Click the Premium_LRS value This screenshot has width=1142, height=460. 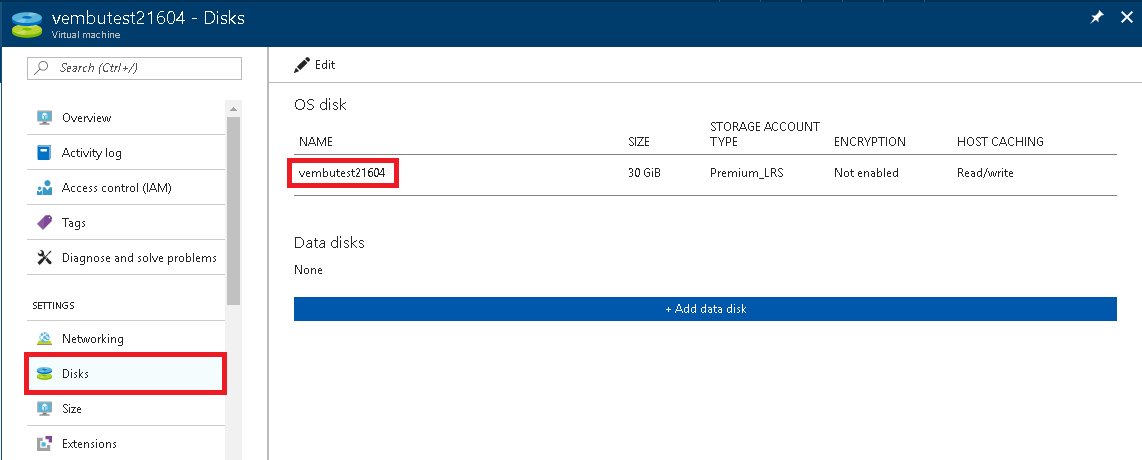click(747, 173)
